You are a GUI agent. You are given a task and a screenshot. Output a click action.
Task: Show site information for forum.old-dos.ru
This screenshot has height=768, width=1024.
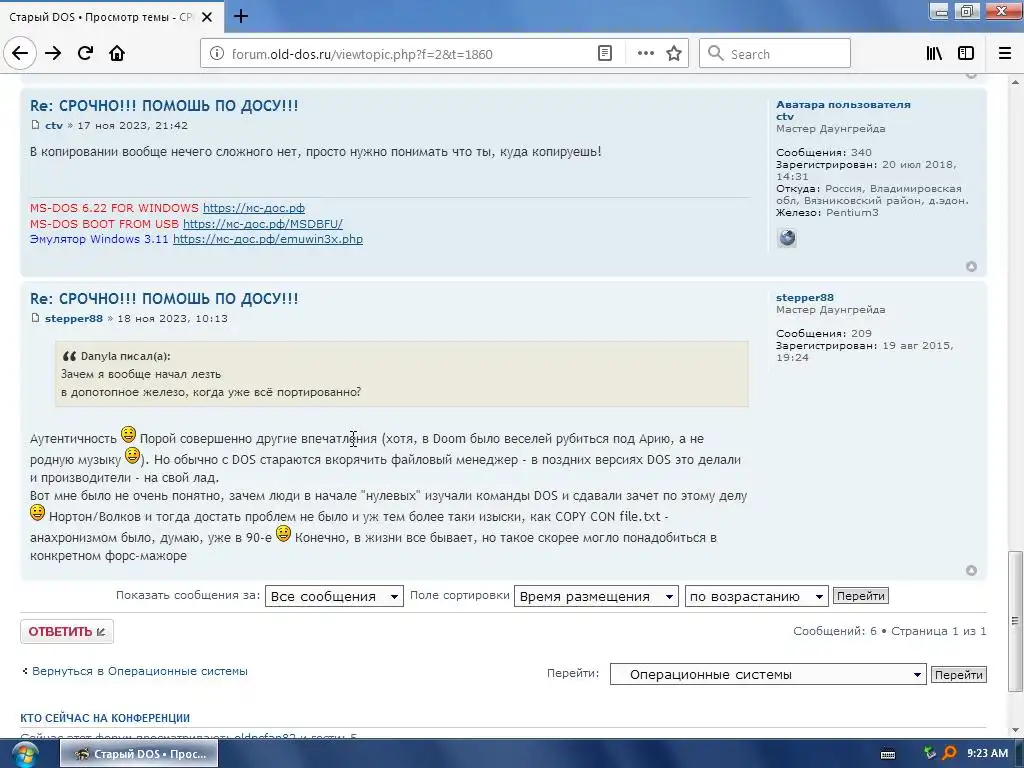(217, 54)
